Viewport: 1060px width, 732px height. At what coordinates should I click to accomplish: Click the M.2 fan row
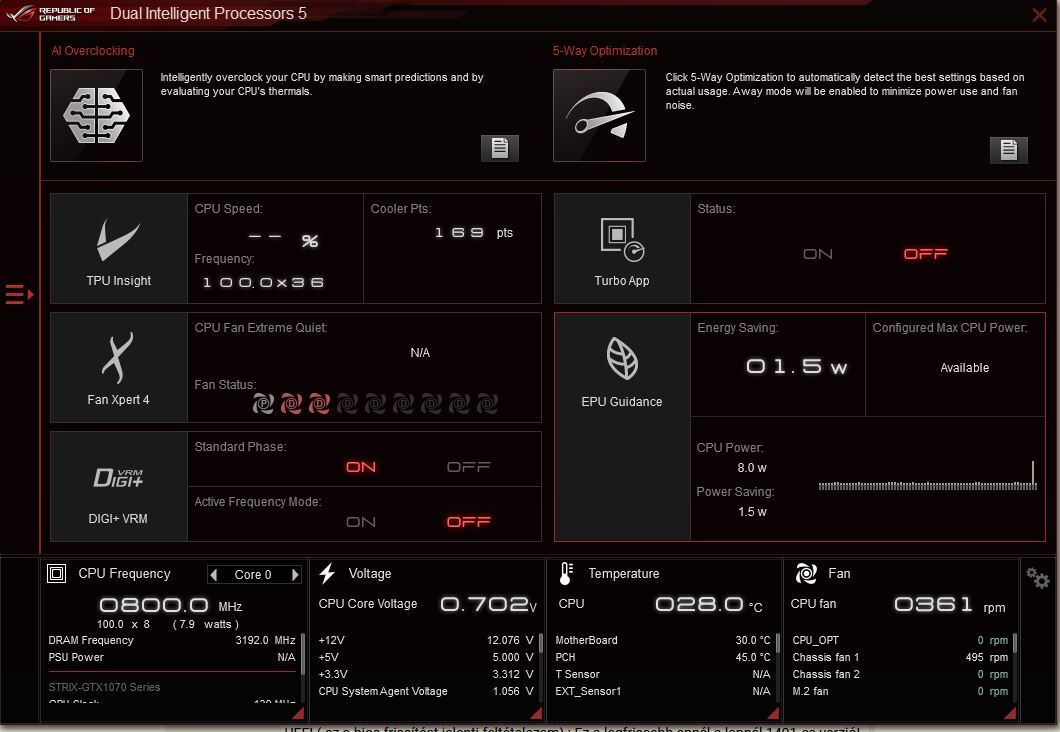click(x=900, y=691)
